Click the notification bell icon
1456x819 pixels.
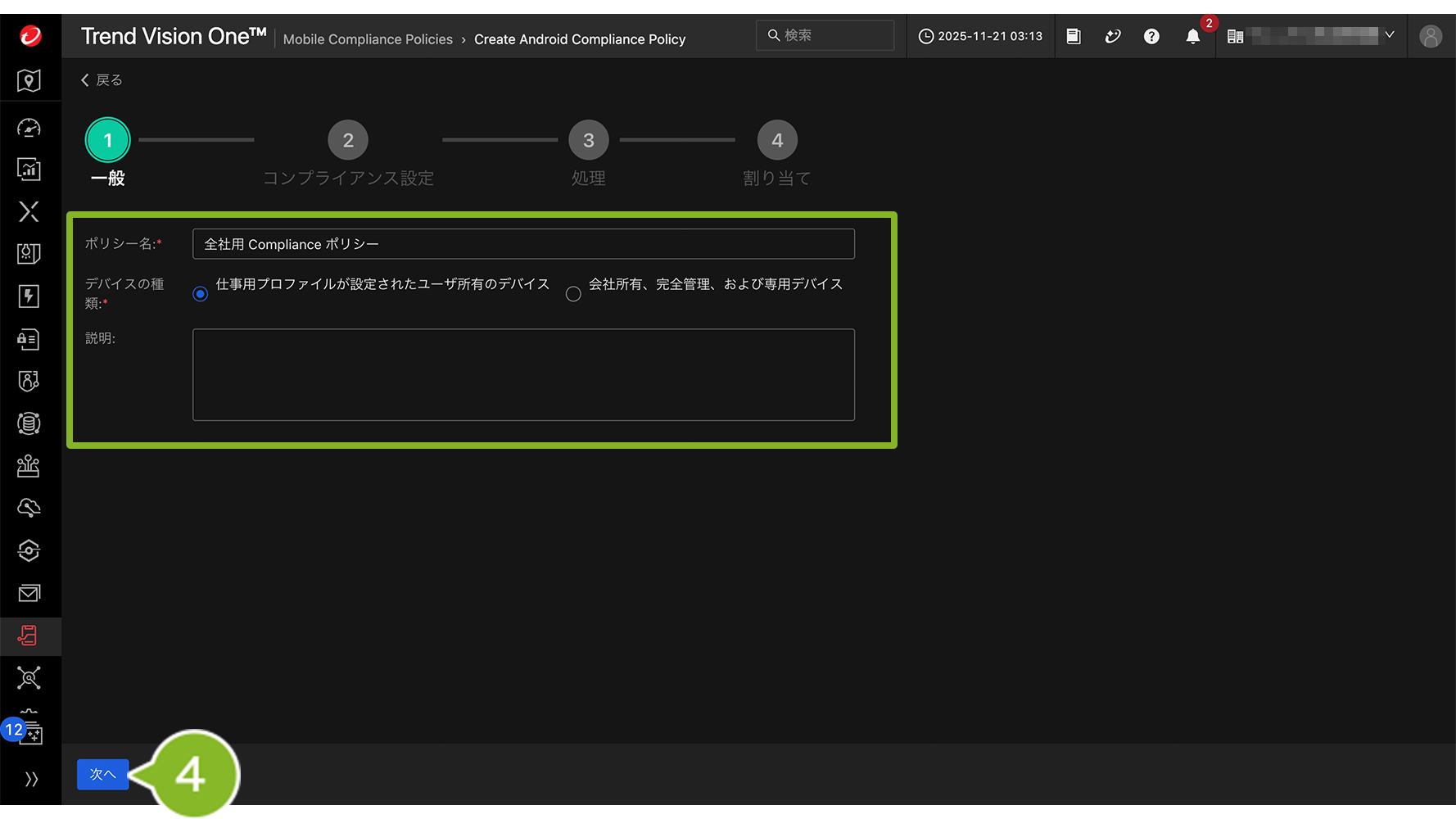pos(1192,36)
